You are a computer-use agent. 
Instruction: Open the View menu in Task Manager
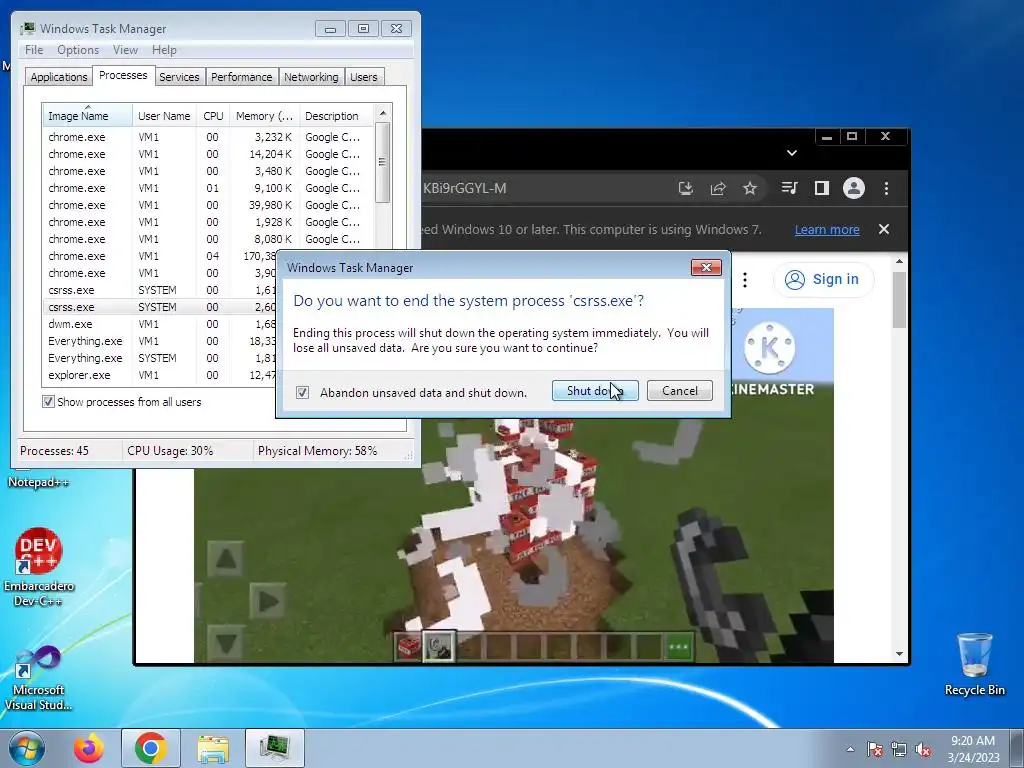coord(125,50)
